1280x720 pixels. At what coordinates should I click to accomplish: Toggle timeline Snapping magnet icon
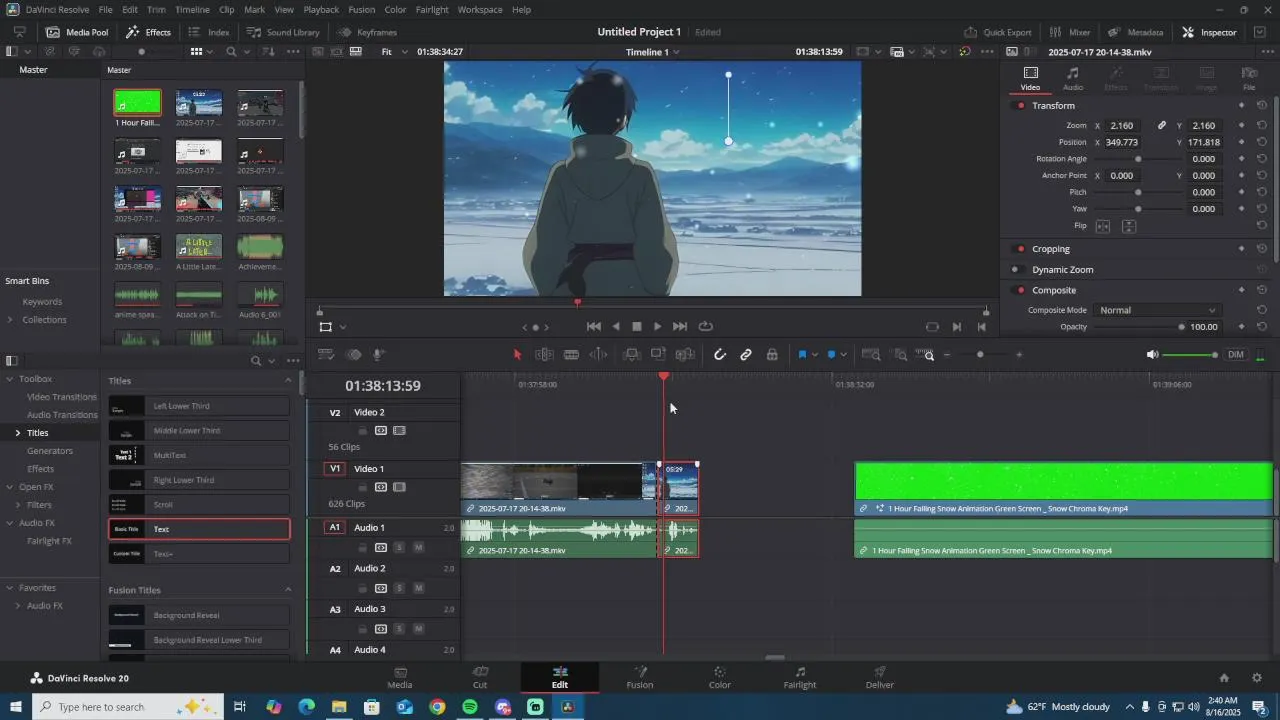720,355
